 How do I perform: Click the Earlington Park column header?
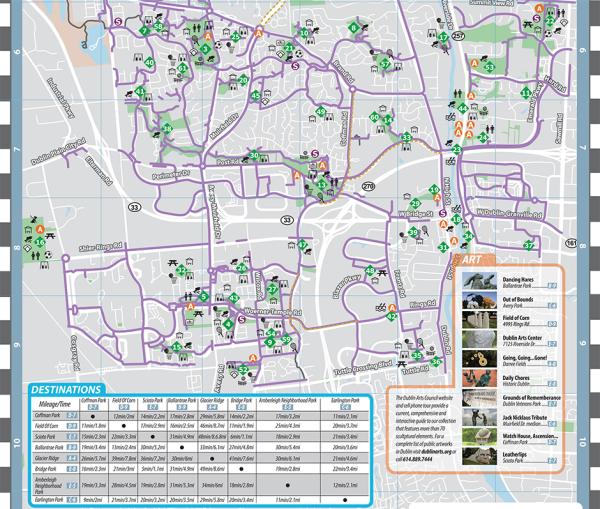345,401
